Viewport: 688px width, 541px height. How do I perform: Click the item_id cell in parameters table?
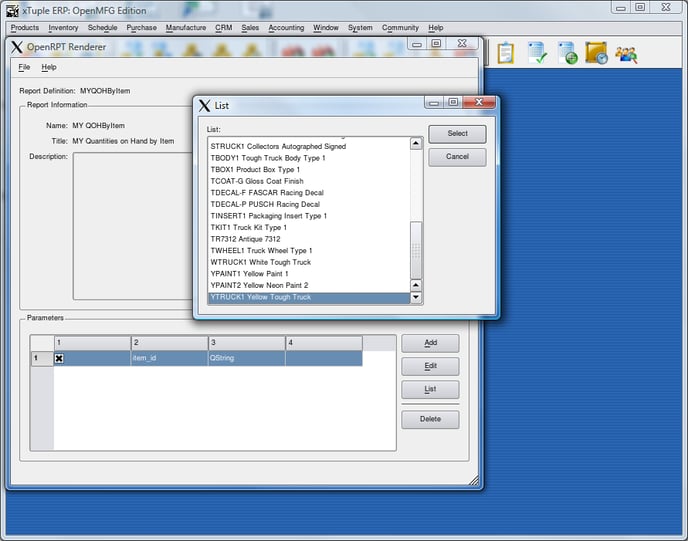coord(168,358)
